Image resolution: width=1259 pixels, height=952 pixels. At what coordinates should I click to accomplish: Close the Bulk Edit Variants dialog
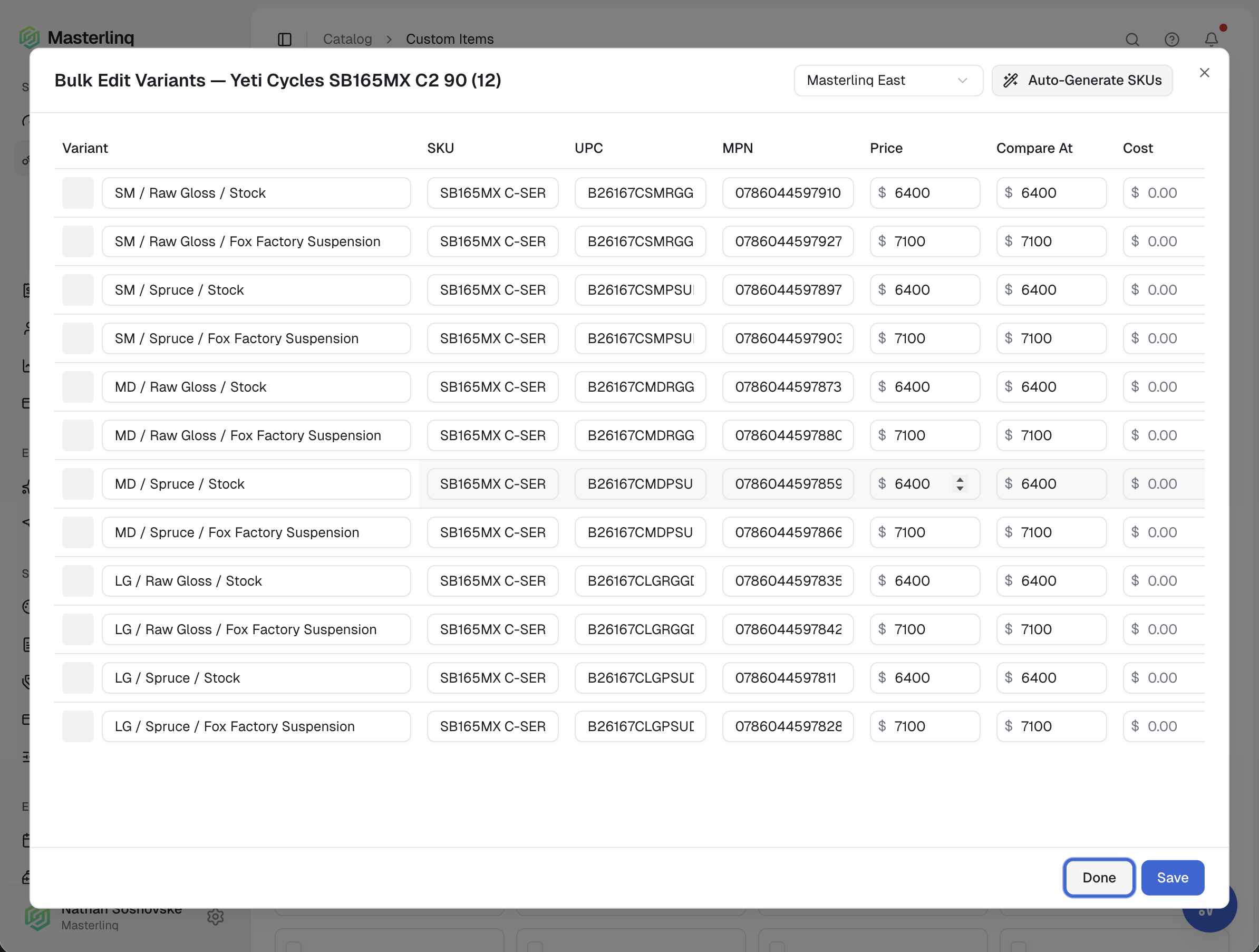click(x=1204, y=73)
